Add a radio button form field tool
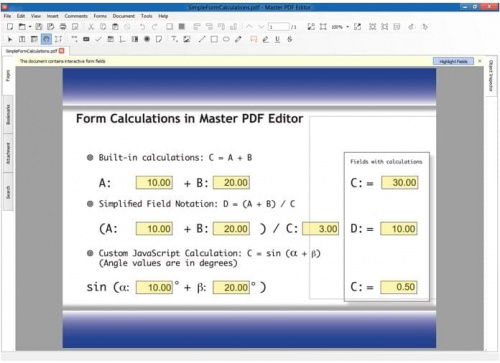This screenshot has height=363, width=500. [x=147, y=39]
